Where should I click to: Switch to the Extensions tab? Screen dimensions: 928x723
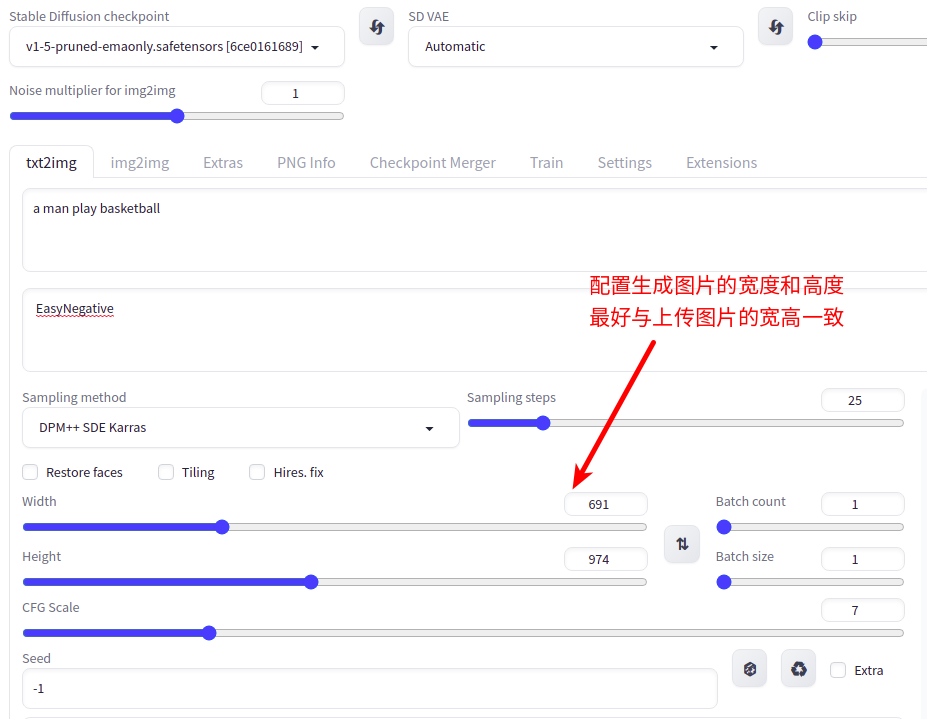[x=721, y=162]
